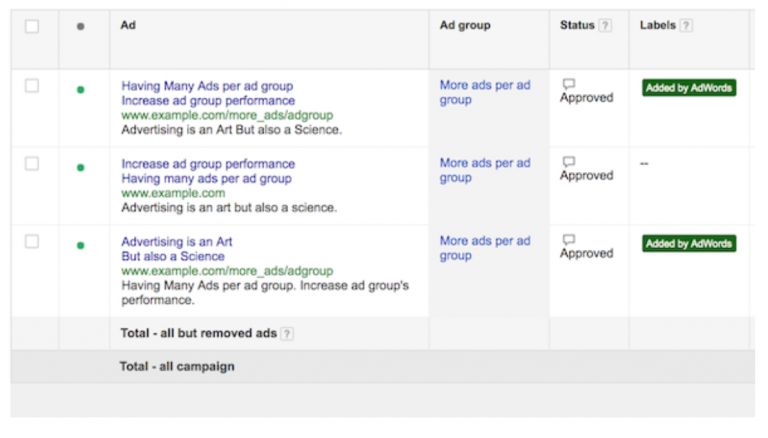Sort by the Ad column header

[x=128, y=26]
